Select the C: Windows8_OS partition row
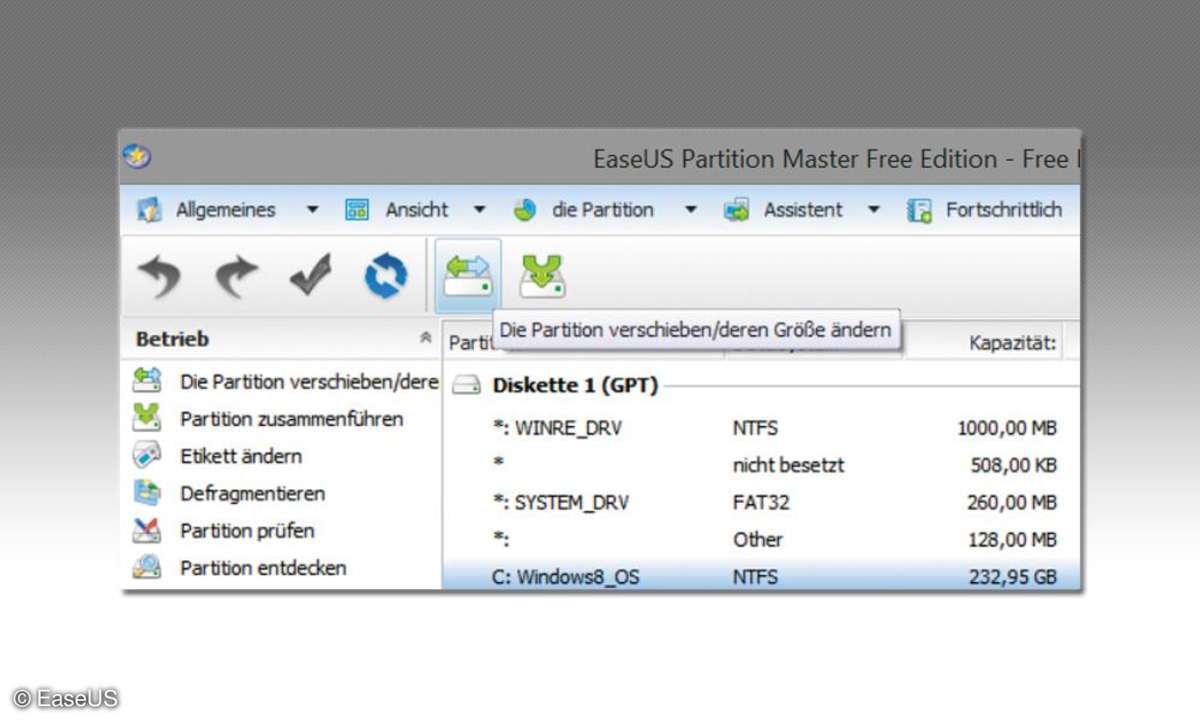 pos(761,577)
